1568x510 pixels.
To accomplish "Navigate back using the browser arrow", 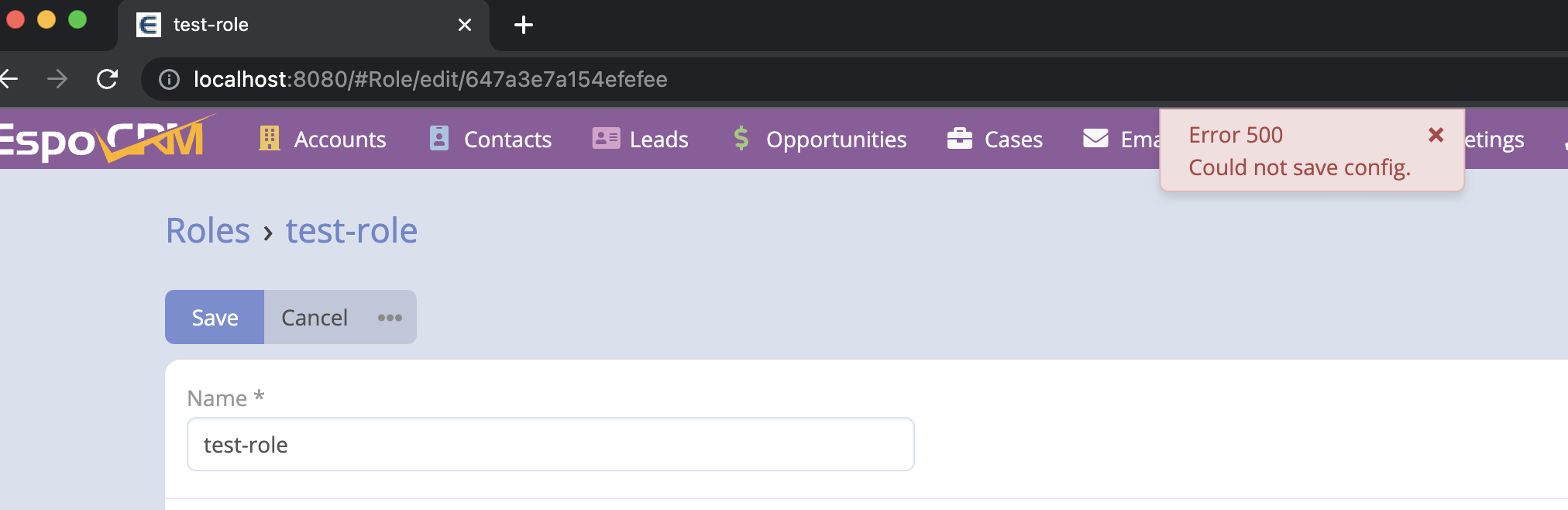I will (x=12, y=79).
